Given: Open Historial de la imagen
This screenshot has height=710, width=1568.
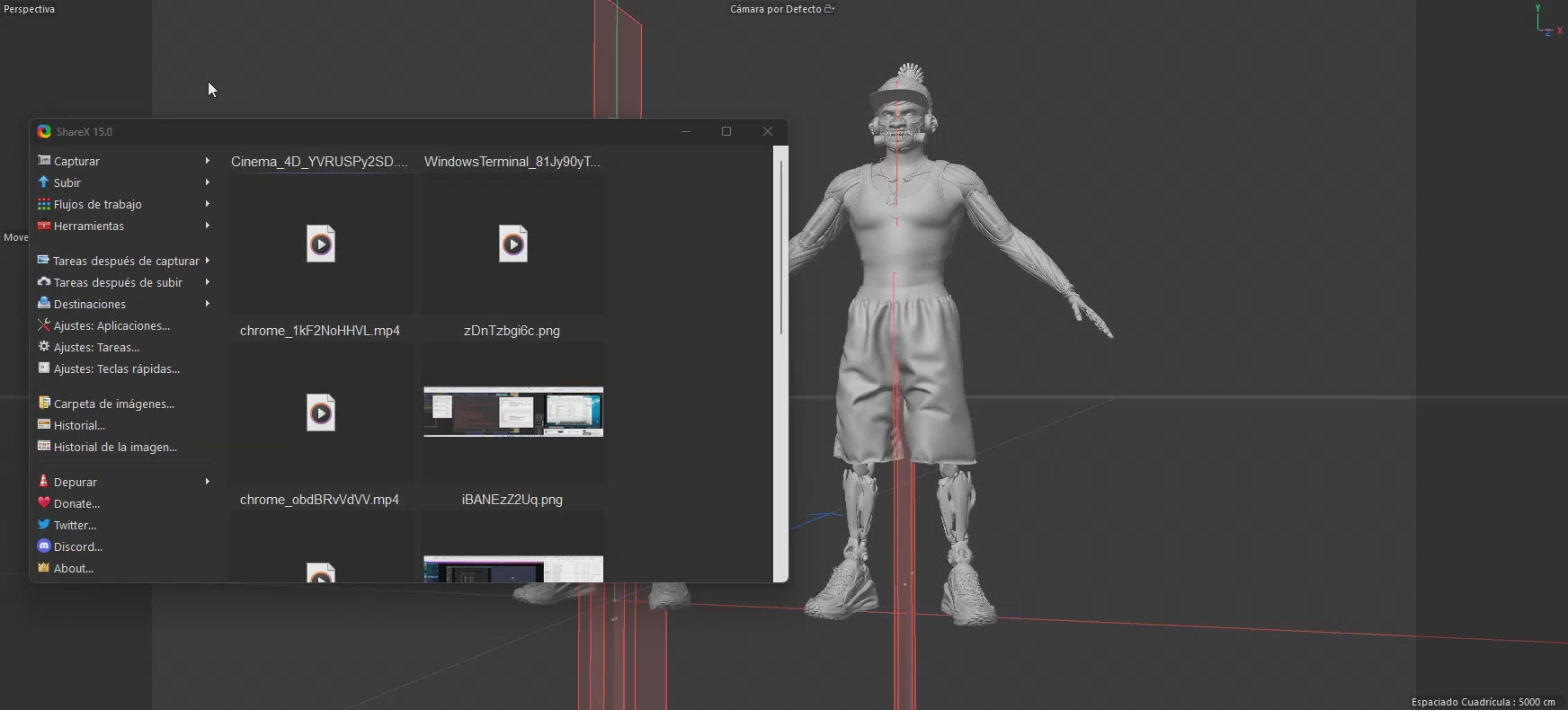Looking at the screenshot, I should [115, 447].
